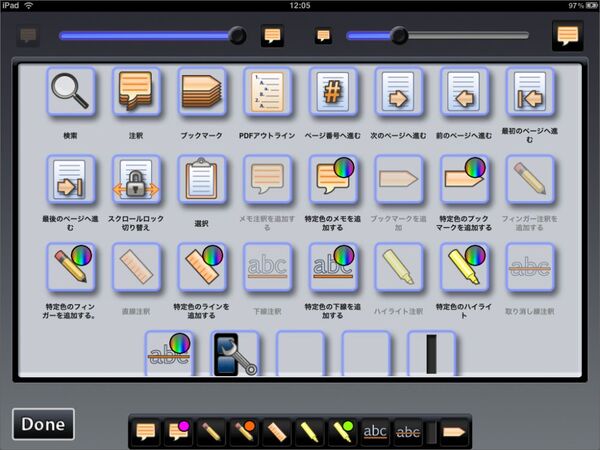The height and width of the screenshot is (450, 600).
Task: Select the 前のページへ進む arrow icon
Action: coord(464,91)
